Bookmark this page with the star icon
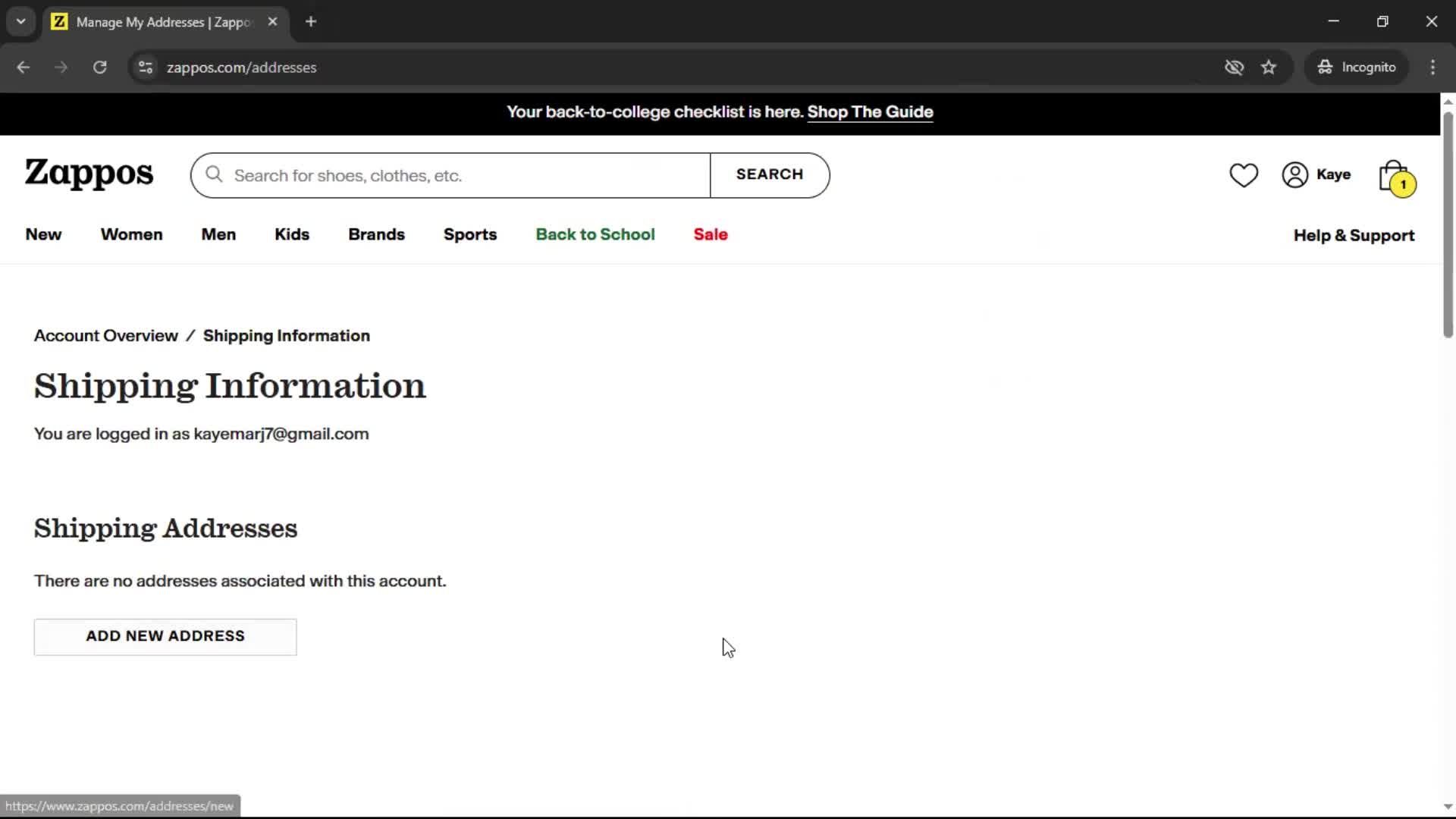1456x819 pixels. pos(1269,67)
